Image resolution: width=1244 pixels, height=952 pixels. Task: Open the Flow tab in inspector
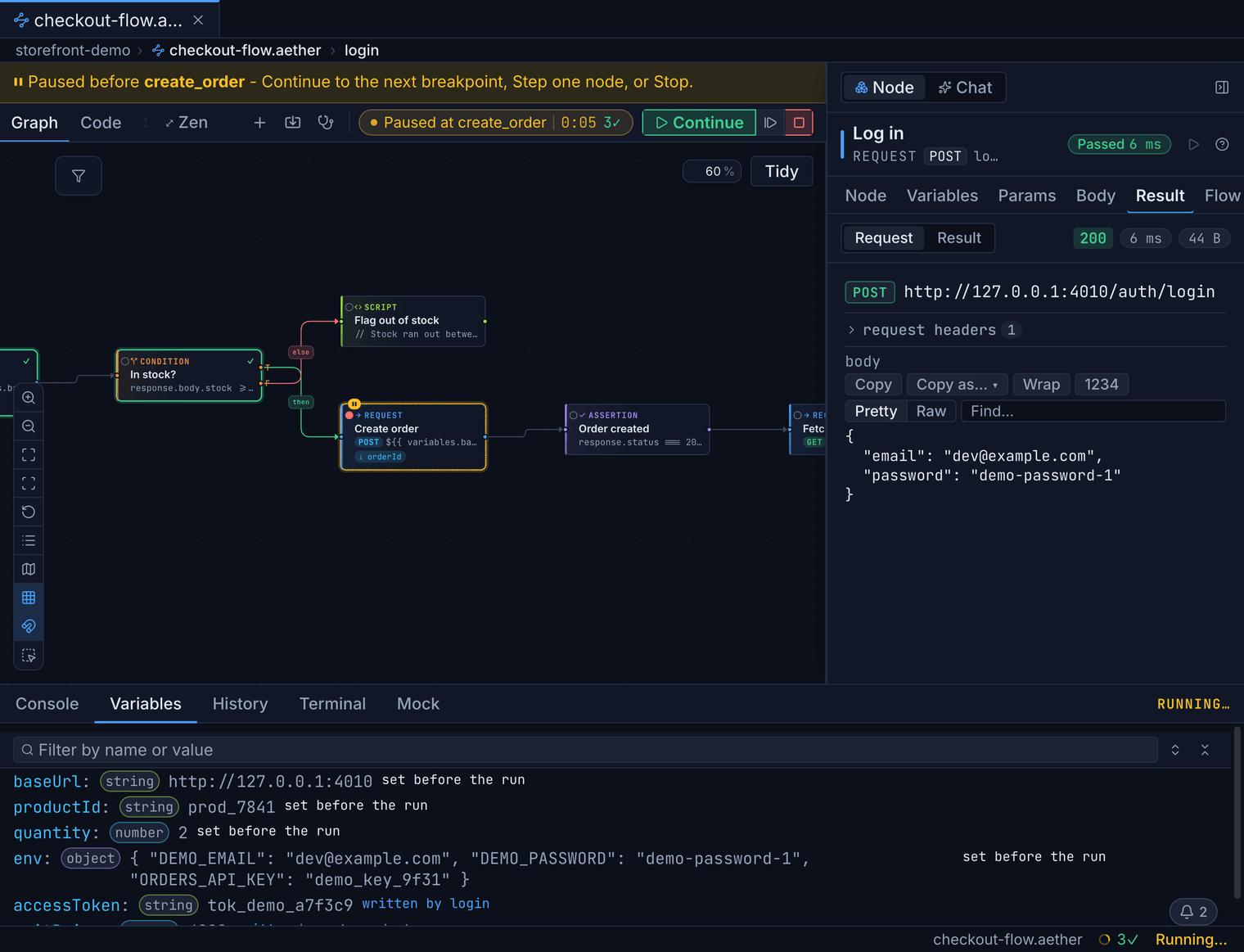1222,196
